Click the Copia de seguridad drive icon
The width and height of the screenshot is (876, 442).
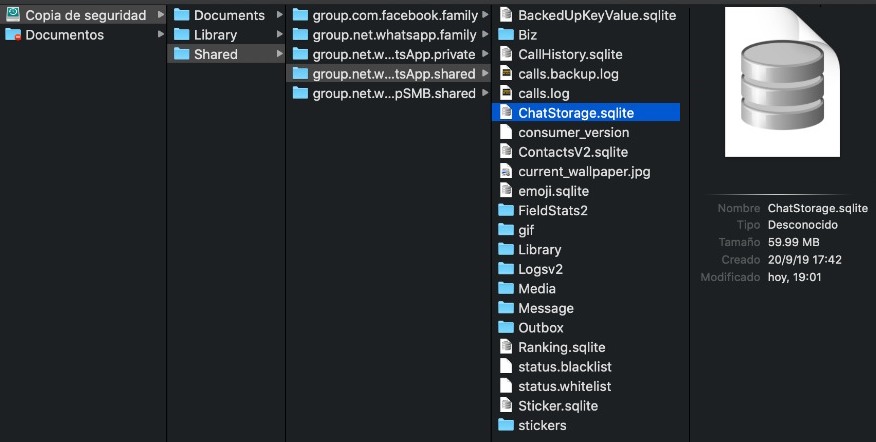tap(13, 15)
